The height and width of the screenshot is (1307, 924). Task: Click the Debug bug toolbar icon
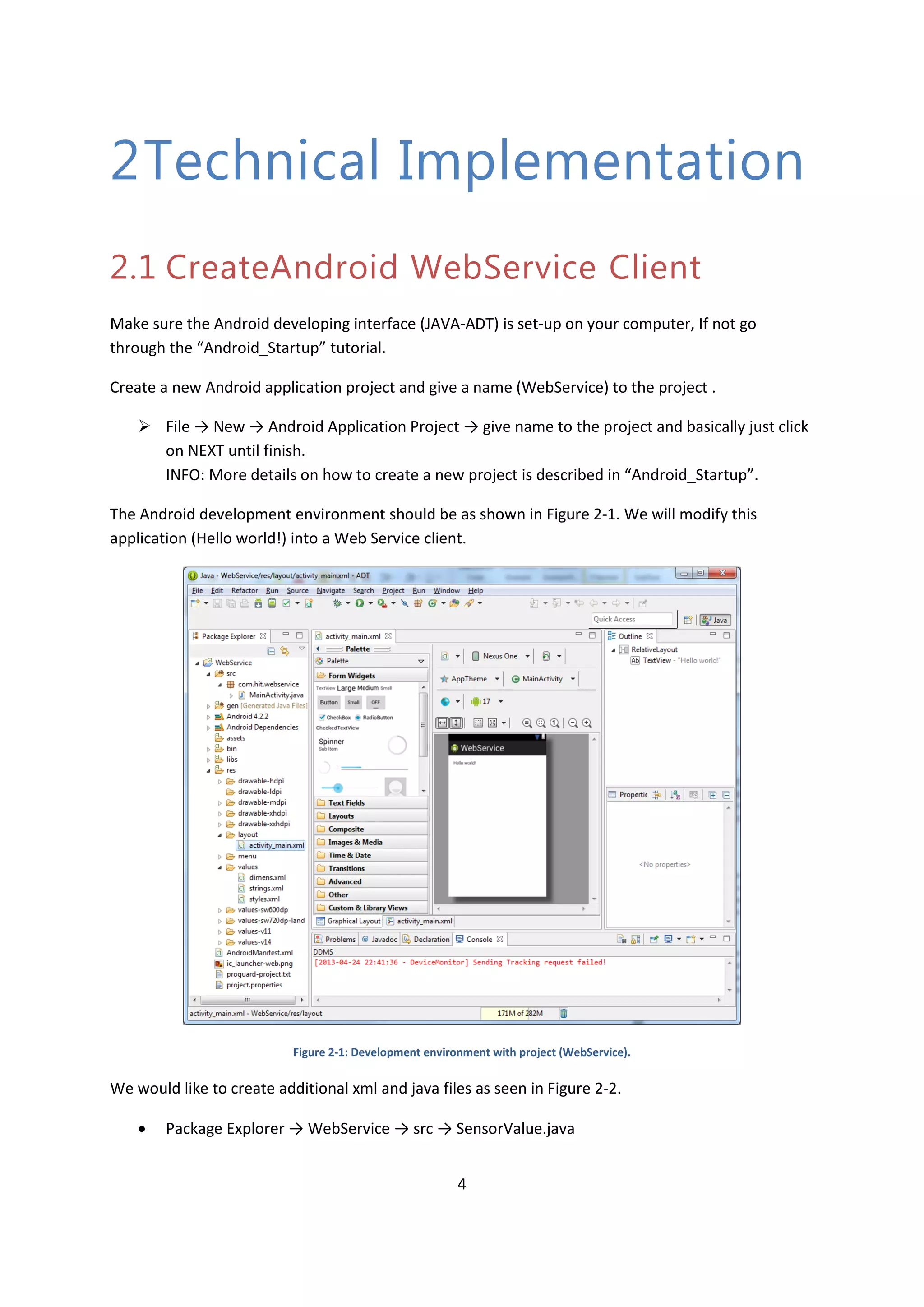(x=337, y=603)
